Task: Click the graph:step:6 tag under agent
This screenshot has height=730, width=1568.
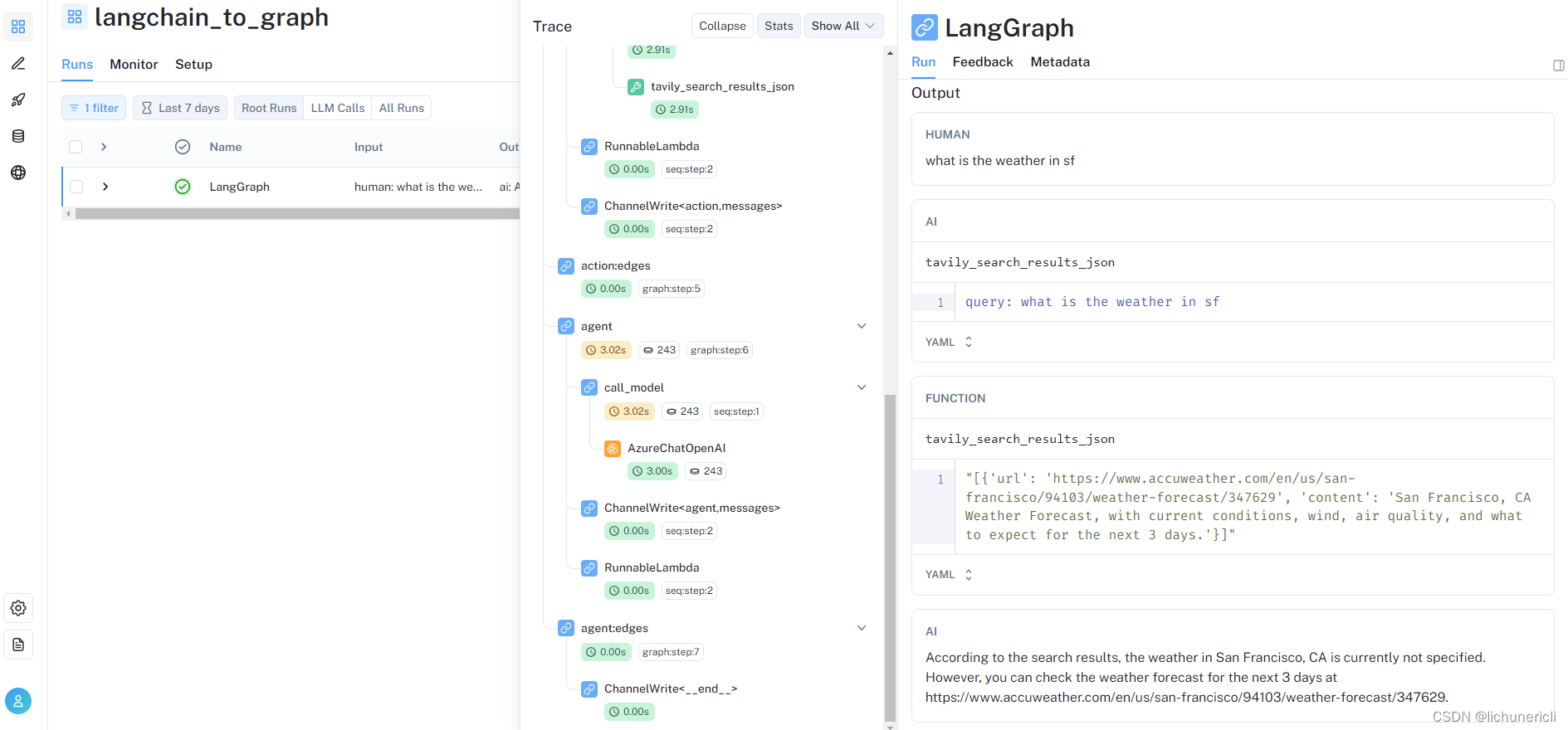Action: pos(720,350)
